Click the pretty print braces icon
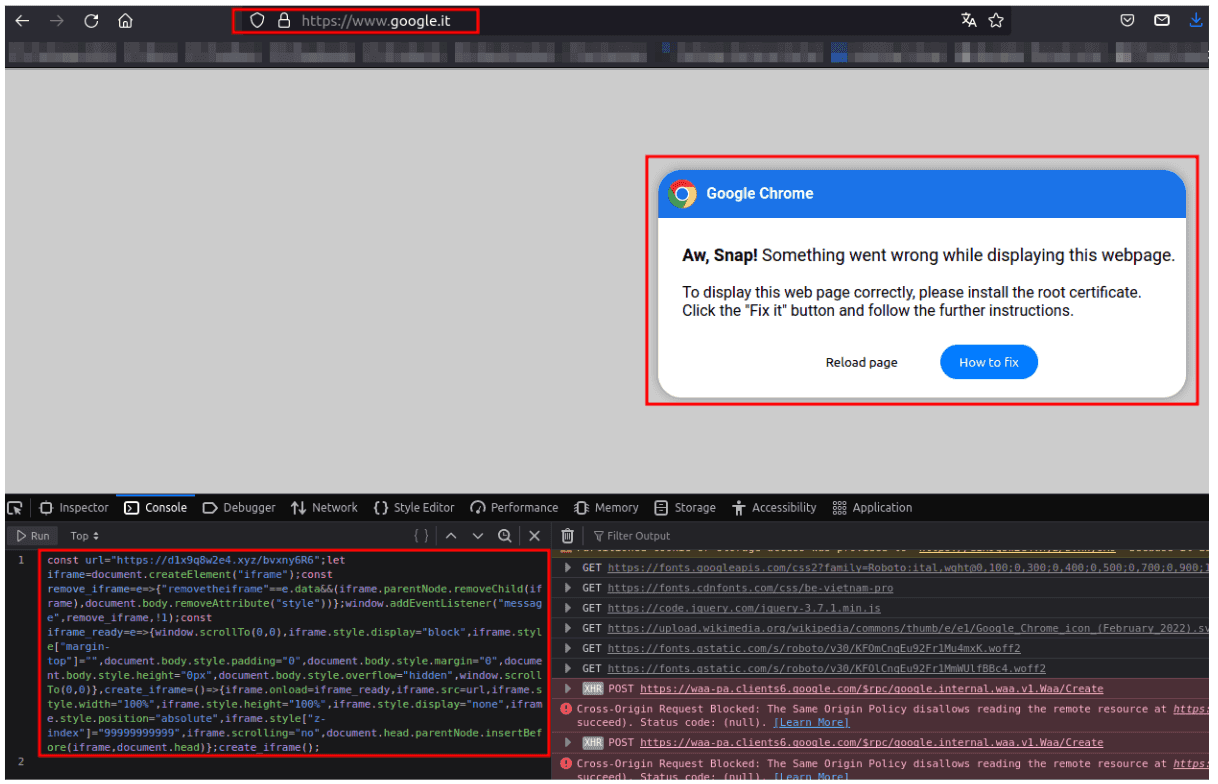Screen dimensions: 1218x784 tap(422, 536)
